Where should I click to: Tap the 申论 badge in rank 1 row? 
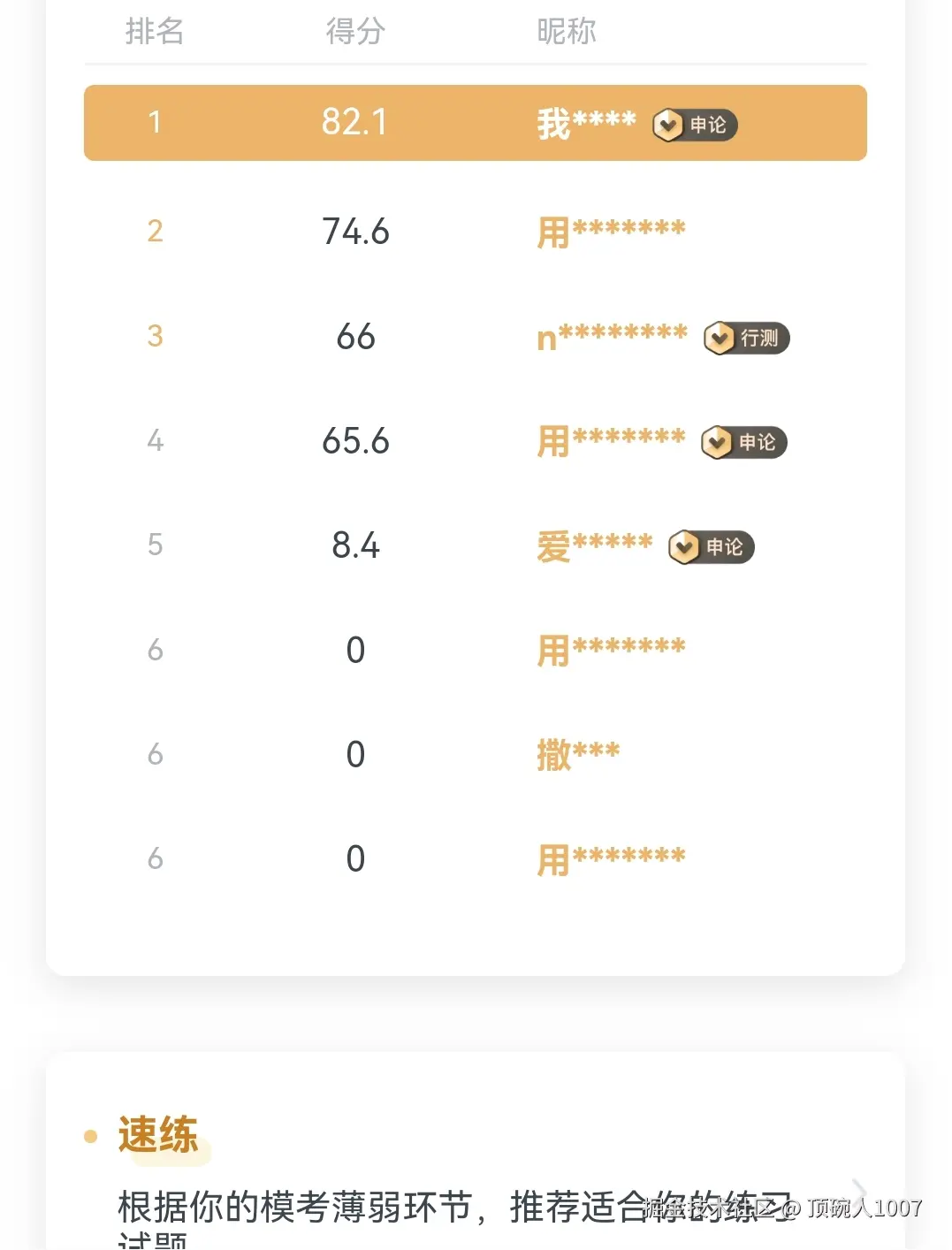click(x=695, y=126)
